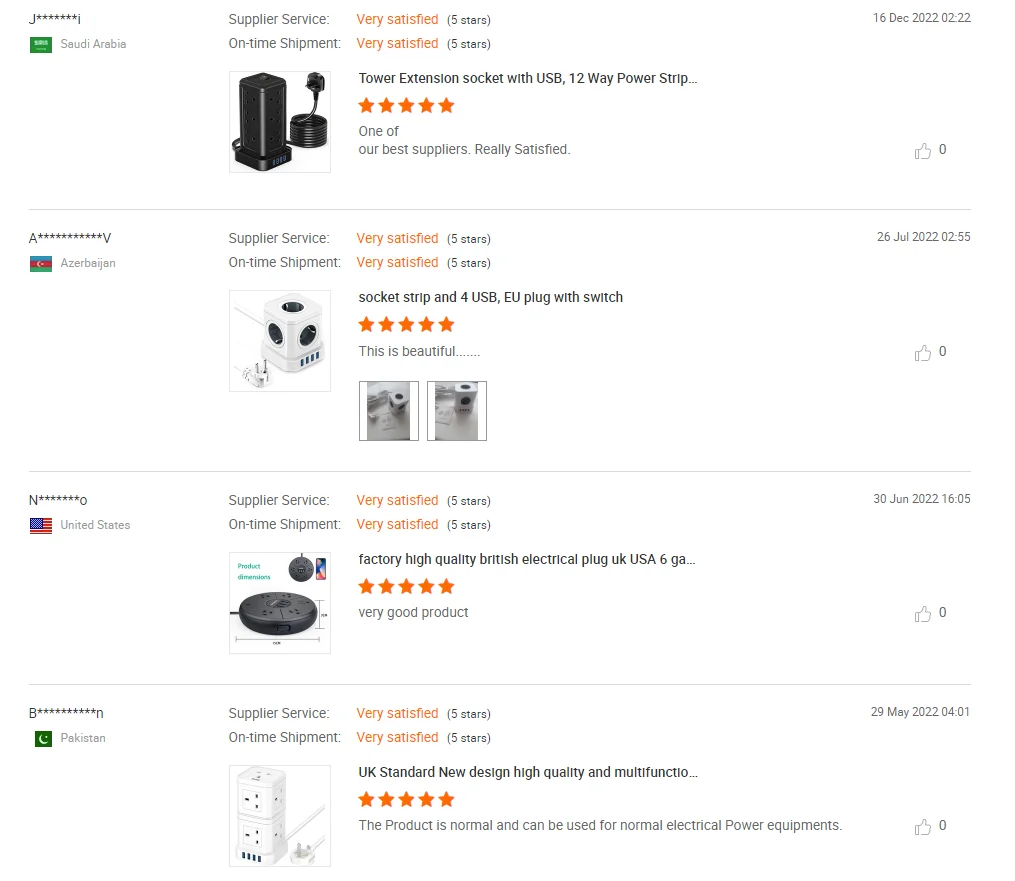The width and height of the screenshot is (1015, 881).
Task: Click the United States flag icon
Action: [41, 526]
